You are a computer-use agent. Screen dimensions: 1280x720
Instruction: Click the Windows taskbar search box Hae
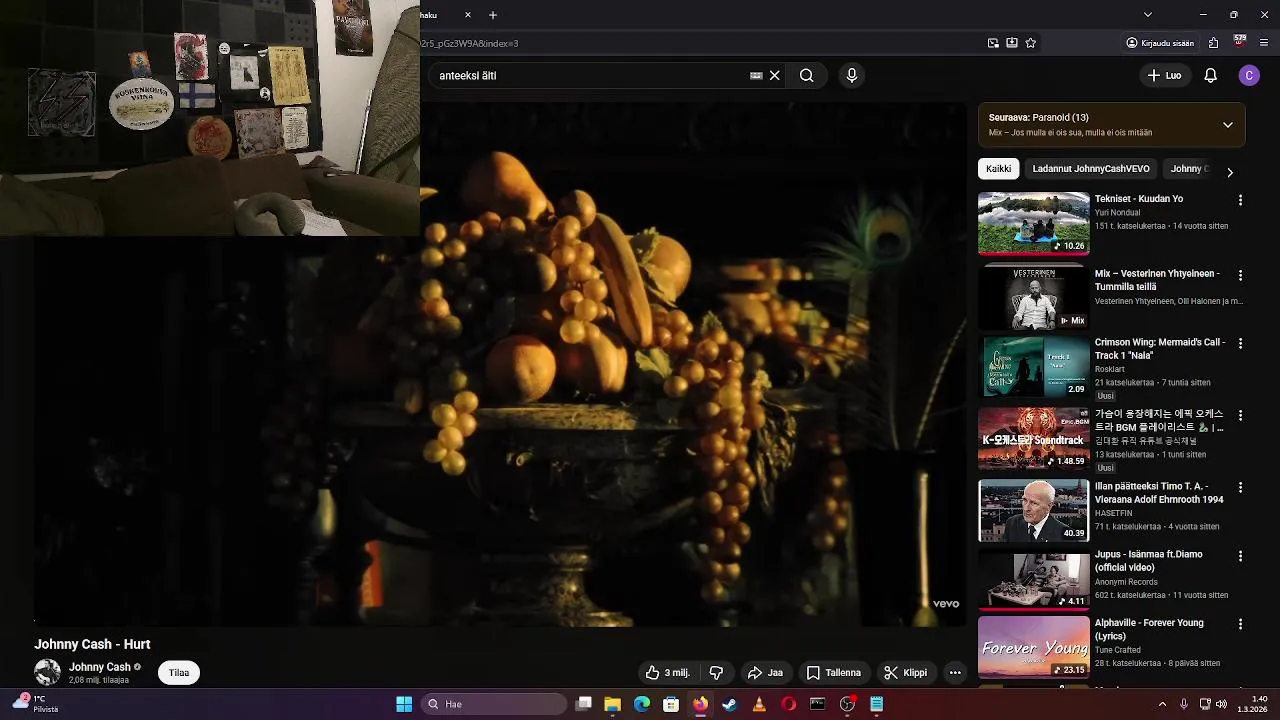coord(494,704)
